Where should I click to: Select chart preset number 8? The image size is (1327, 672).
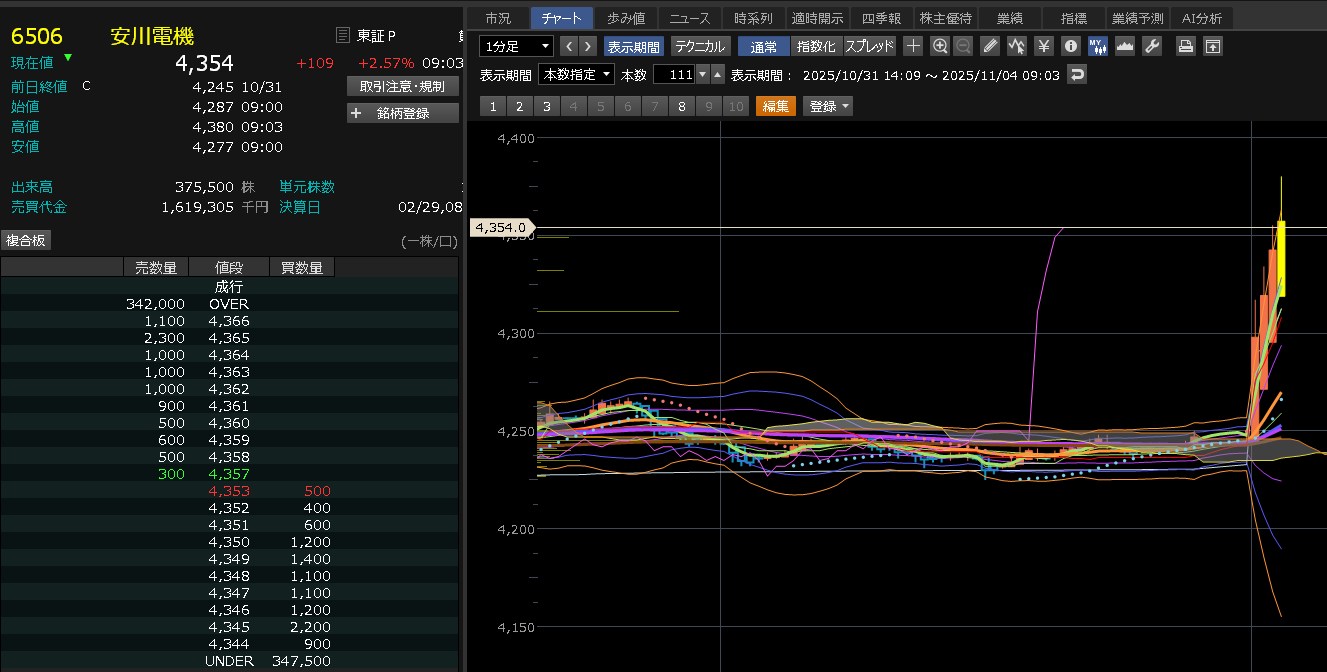[x=681, y=106]
